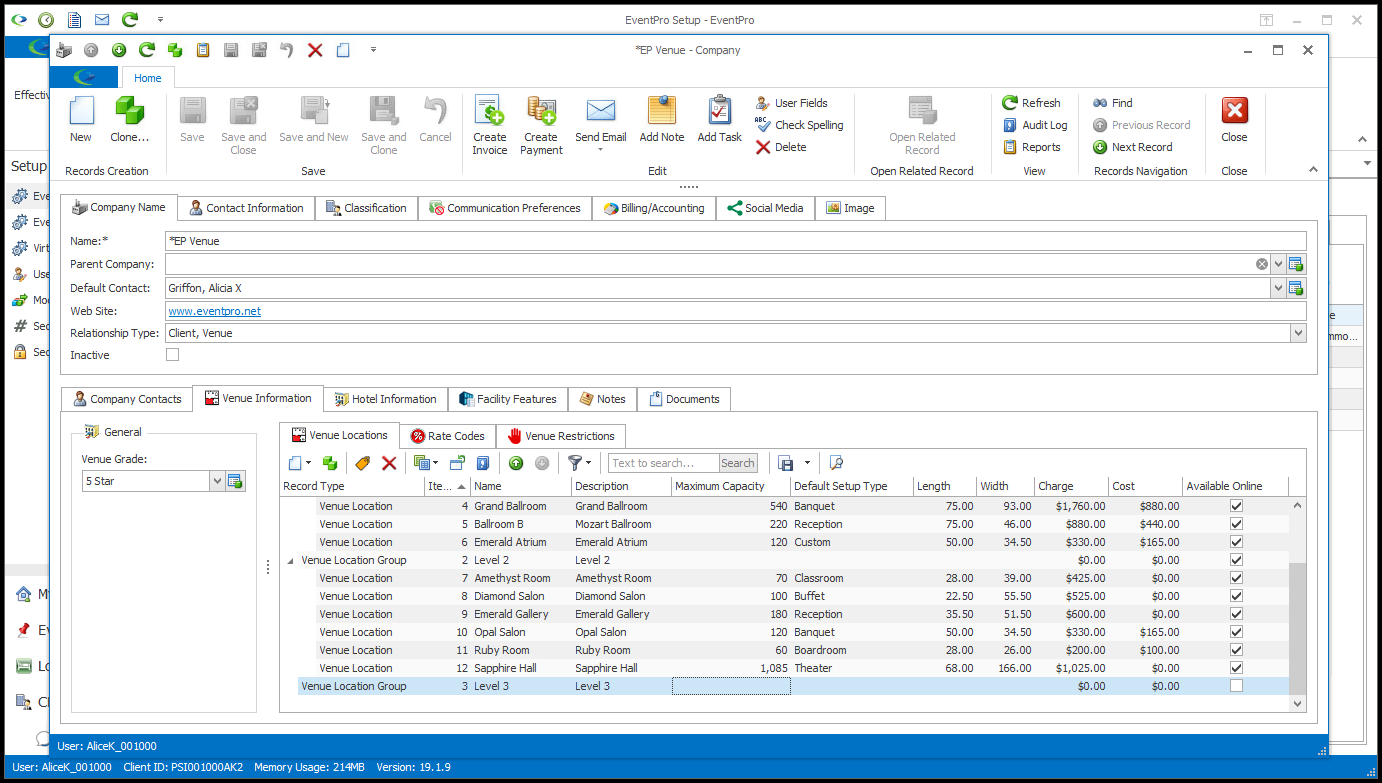This screenshot has width=1382, height=783.
Task: Click the Create Invoice icon
Action: coord(490,110)
